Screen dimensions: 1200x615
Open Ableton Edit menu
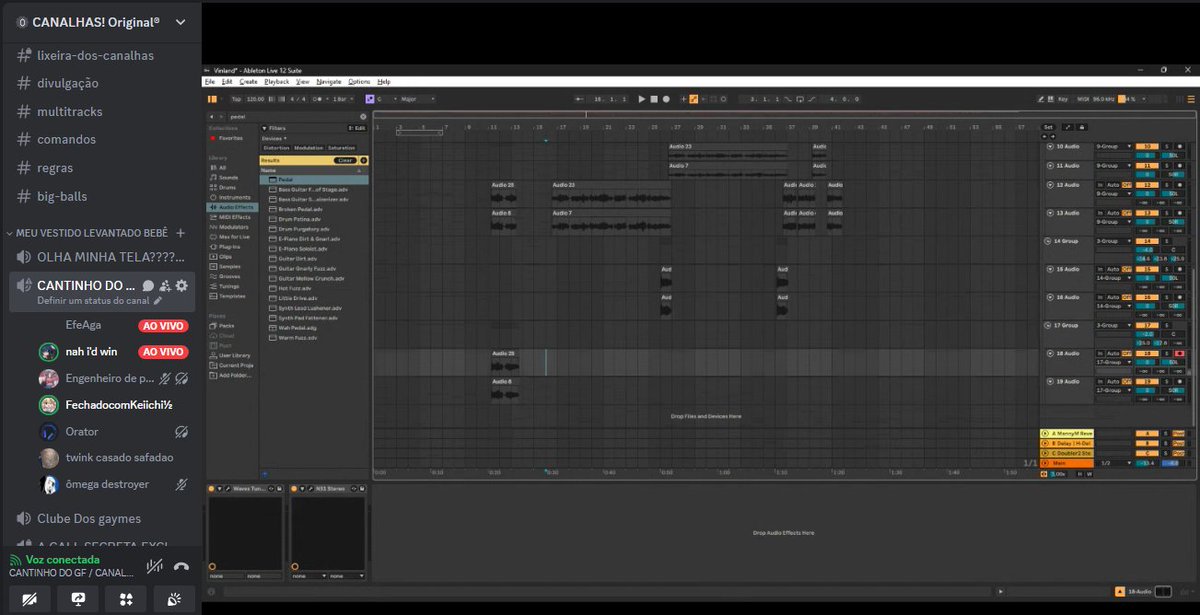[x=226, y=81]
